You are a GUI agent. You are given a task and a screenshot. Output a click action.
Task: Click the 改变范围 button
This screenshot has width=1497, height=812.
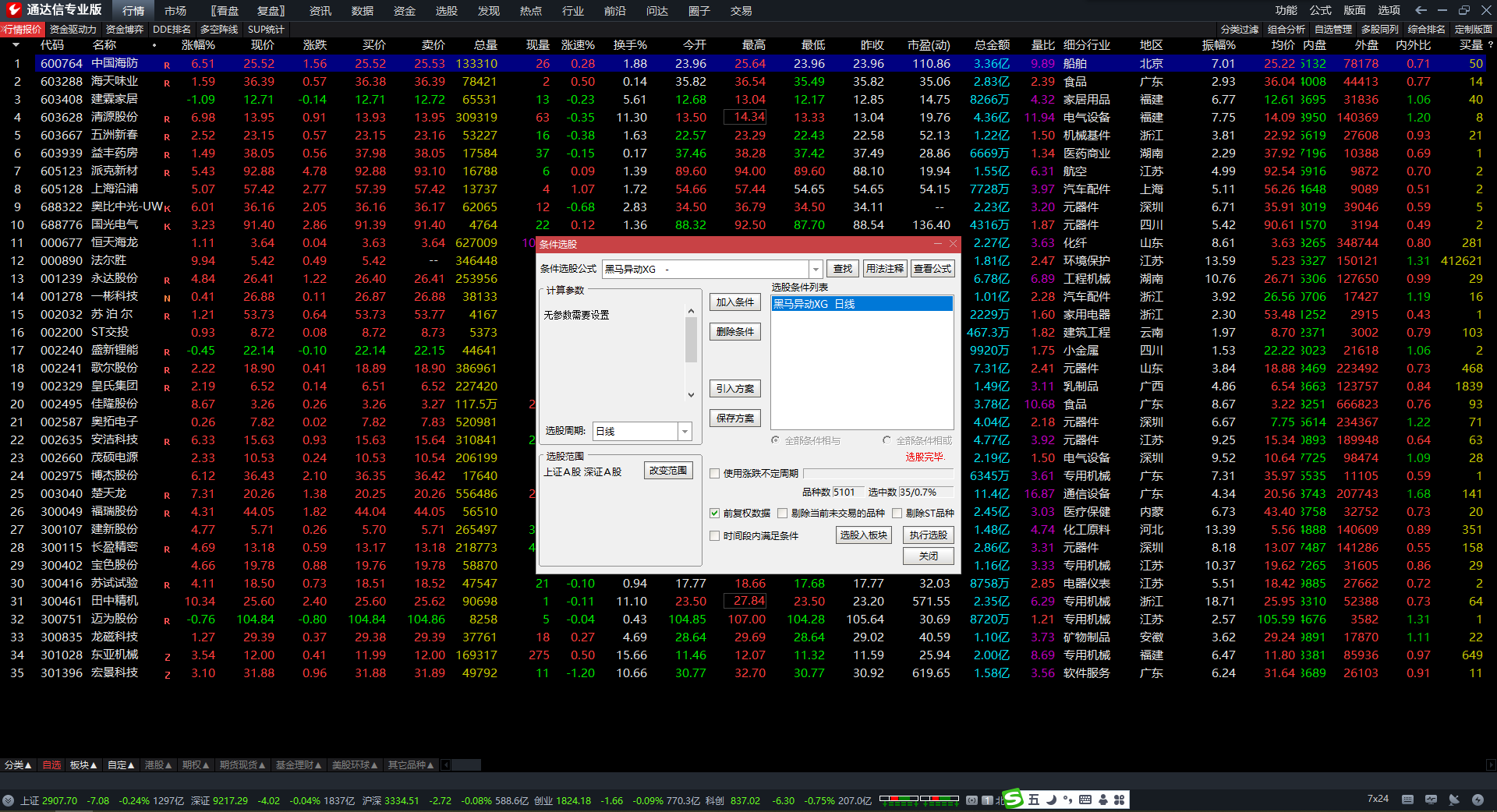[x=668, y=471]
